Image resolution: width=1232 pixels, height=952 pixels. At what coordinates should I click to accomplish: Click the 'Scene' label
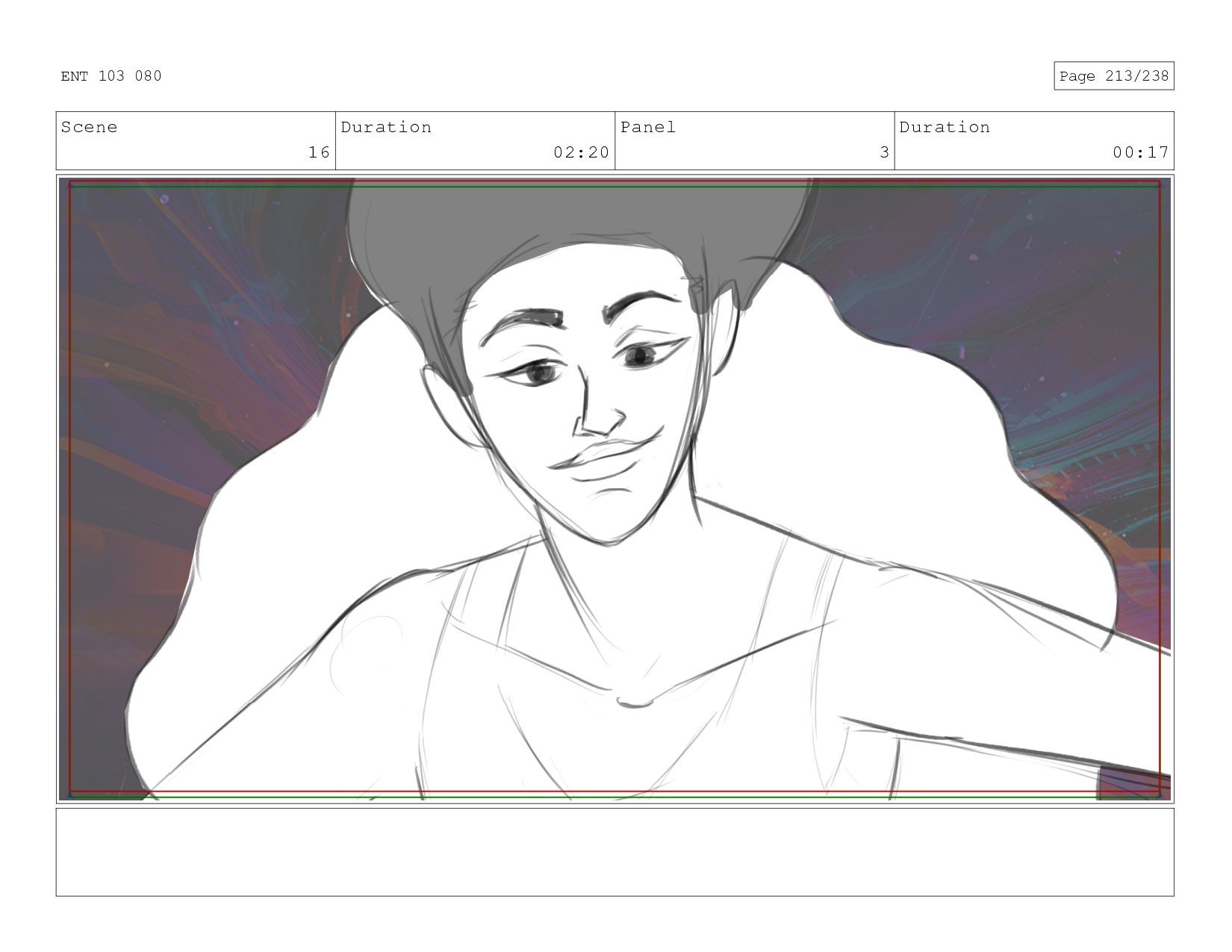pyautogui.click(x=89, y=127)
